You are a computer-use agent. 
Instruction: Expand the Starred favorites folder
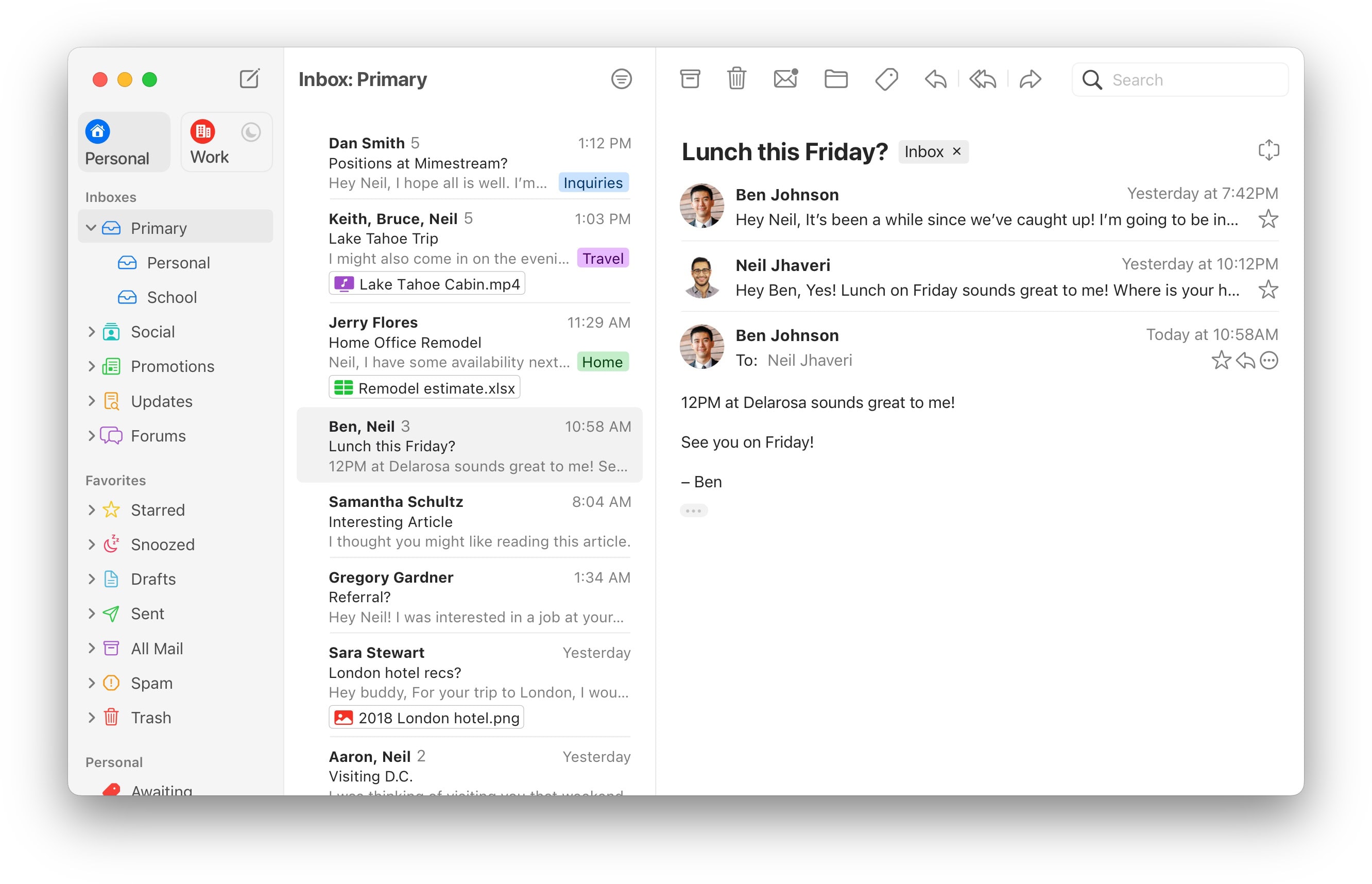point(91,509)
